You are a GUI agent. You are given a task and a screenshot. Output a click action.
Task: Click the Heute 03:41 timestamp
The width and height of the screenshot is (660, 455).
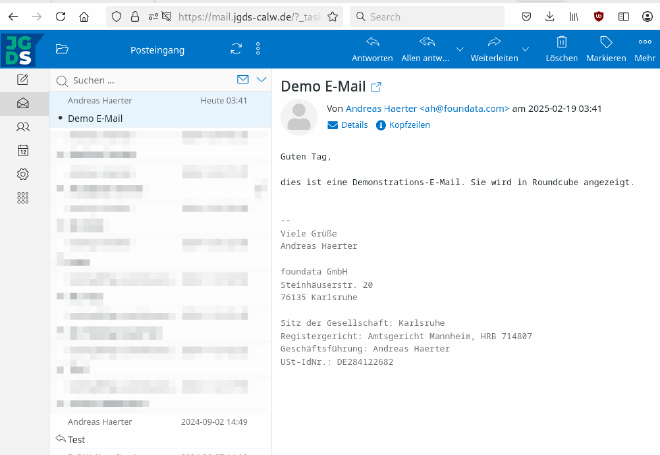click(x=224, y=101)
